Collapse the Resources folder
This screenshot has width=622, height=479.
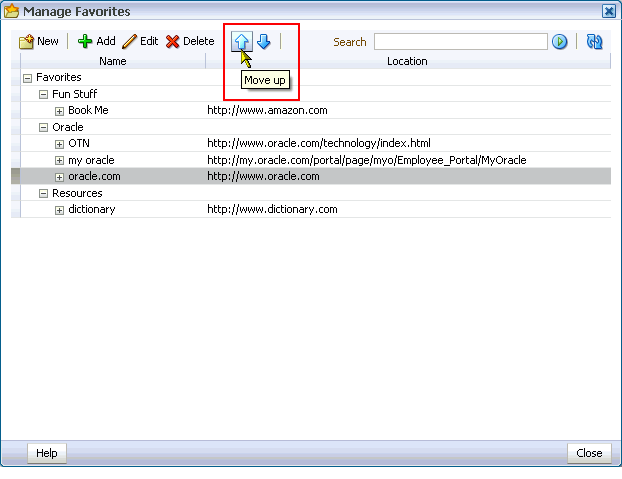click(x=43, y=194)
